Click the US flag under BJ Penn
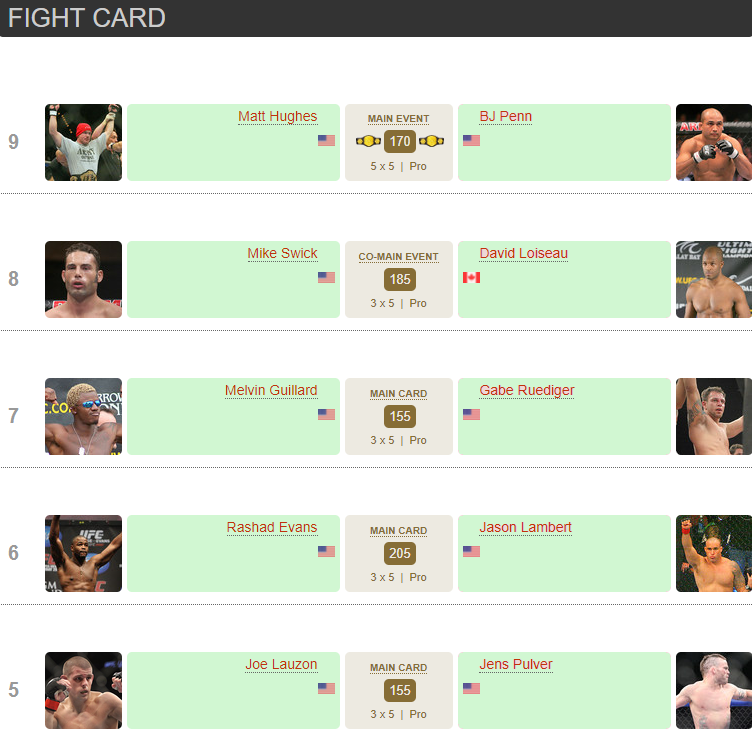This screenshot has width=752, height=736. click(x=471, y=140)
